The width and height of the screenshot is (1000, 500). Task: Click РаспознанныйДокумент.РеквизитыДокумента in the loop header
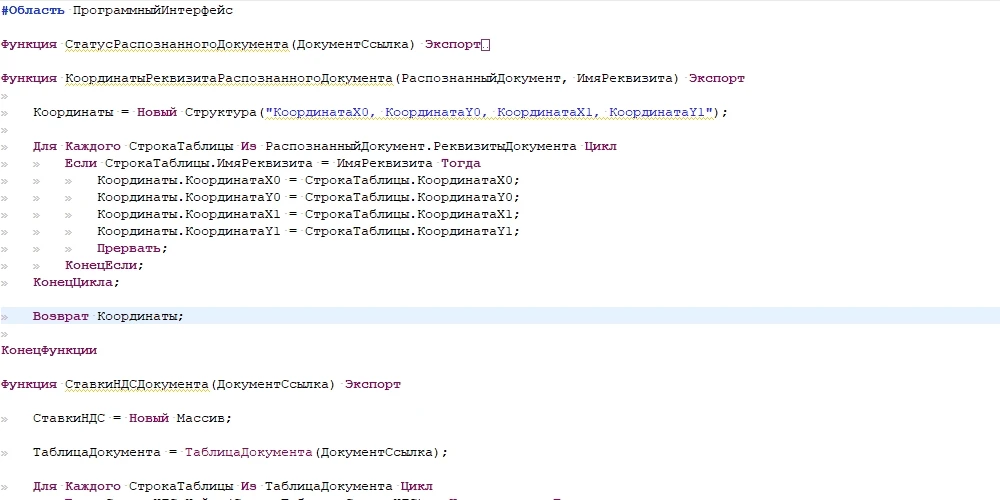point(421,146)
